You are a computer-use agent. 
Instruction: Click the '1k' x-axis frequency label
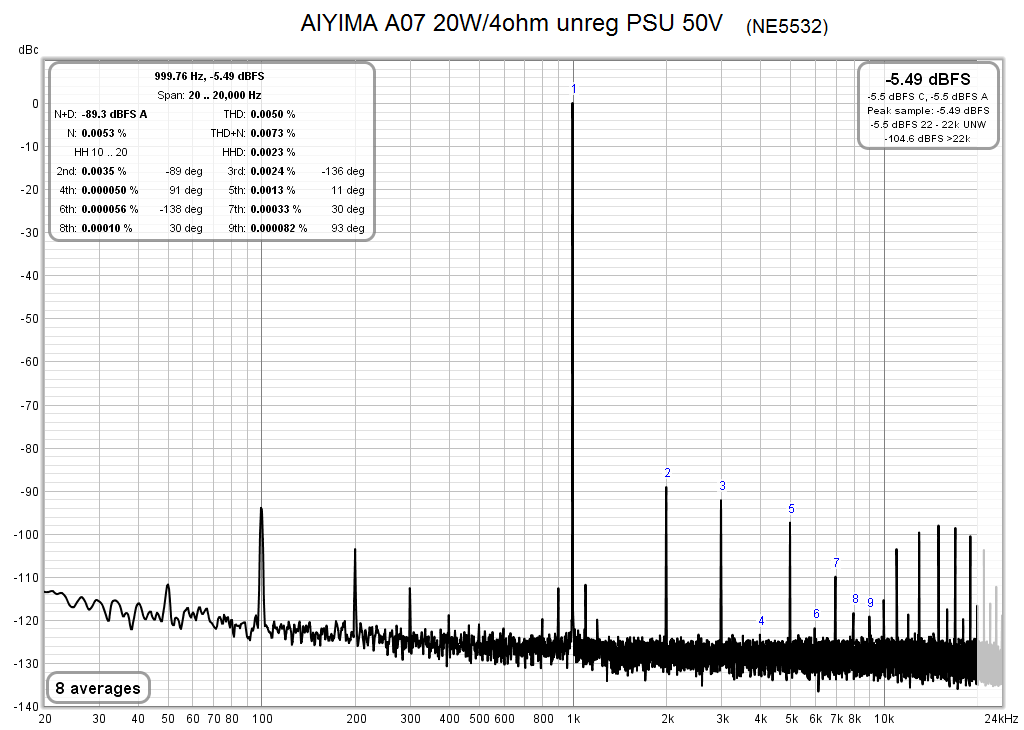[573, 719]
